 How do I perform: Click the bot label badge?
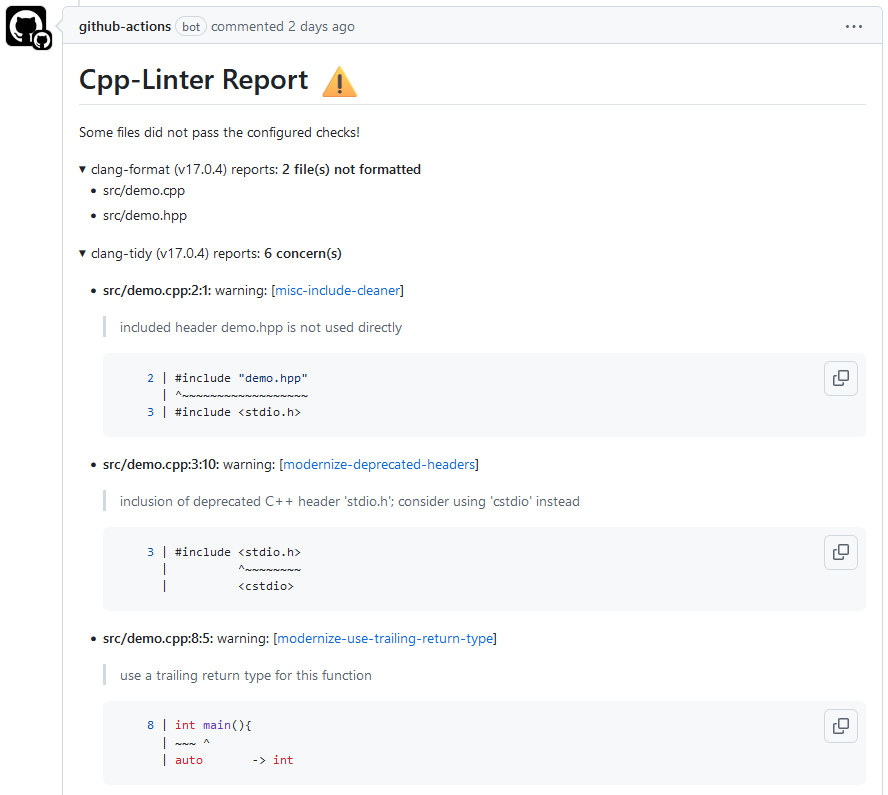coord(191,27)
